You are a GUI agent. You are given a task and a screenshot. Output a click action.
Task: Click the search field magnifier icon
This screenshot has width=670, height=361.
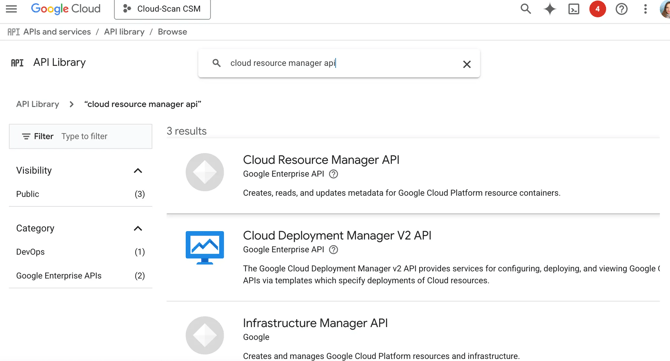[217, 63]
